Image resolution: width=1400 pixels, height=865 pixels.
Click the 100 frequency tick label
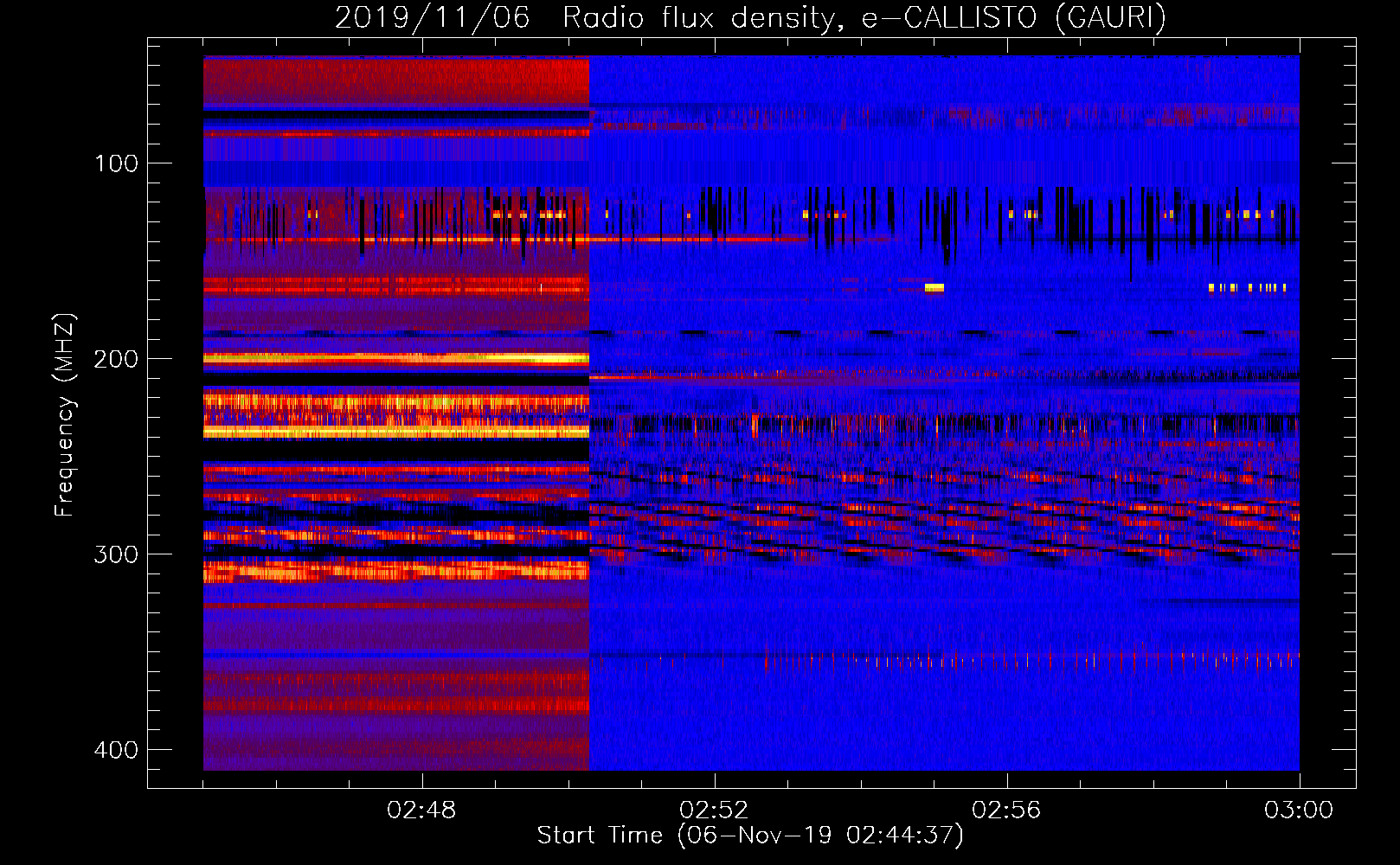pyautogui.click(x=116, y=163)
